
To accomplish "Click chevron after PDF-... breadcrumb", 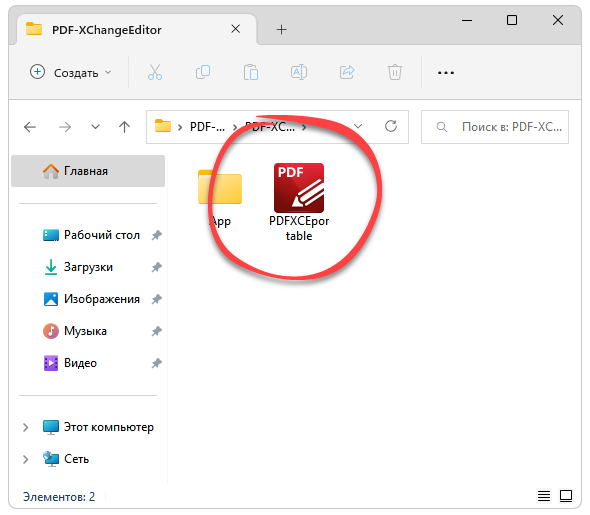I will coord(235,128).
